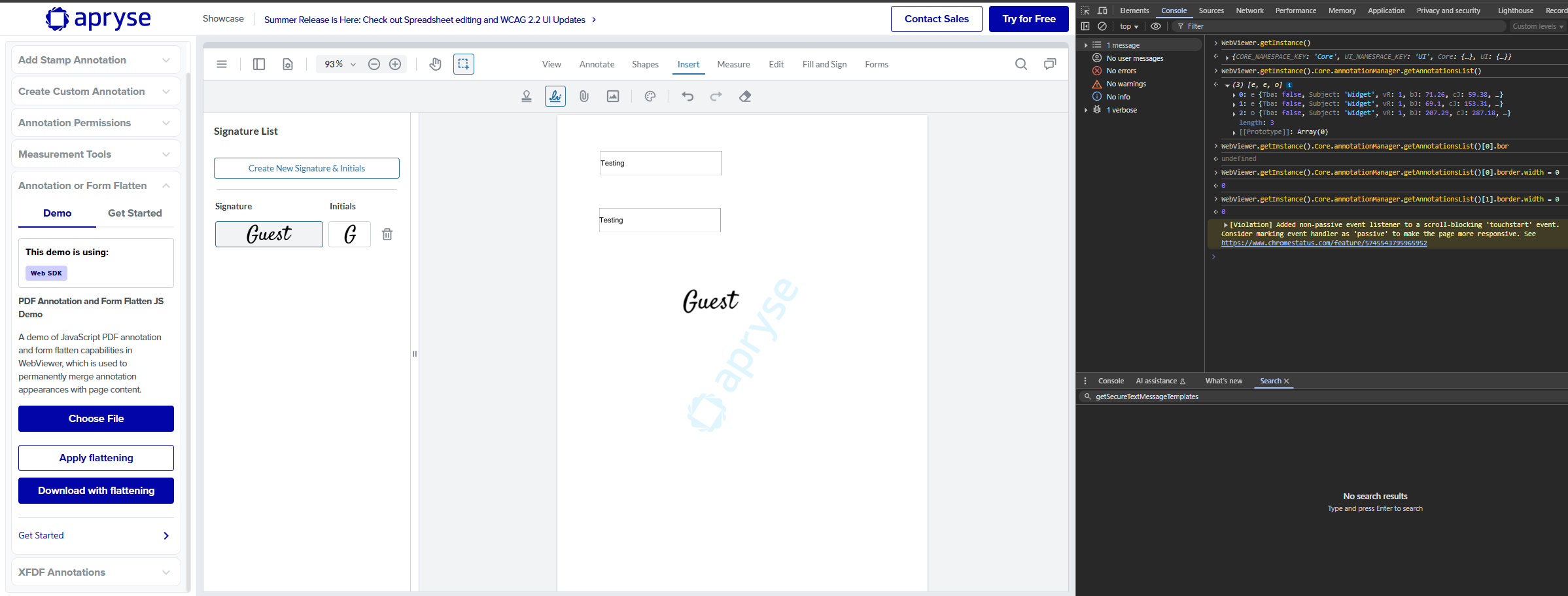Image resolution: width=1568 pixels, height=596 pixels.
Task: Select the eraser tool
Action: tap(744, 97)
